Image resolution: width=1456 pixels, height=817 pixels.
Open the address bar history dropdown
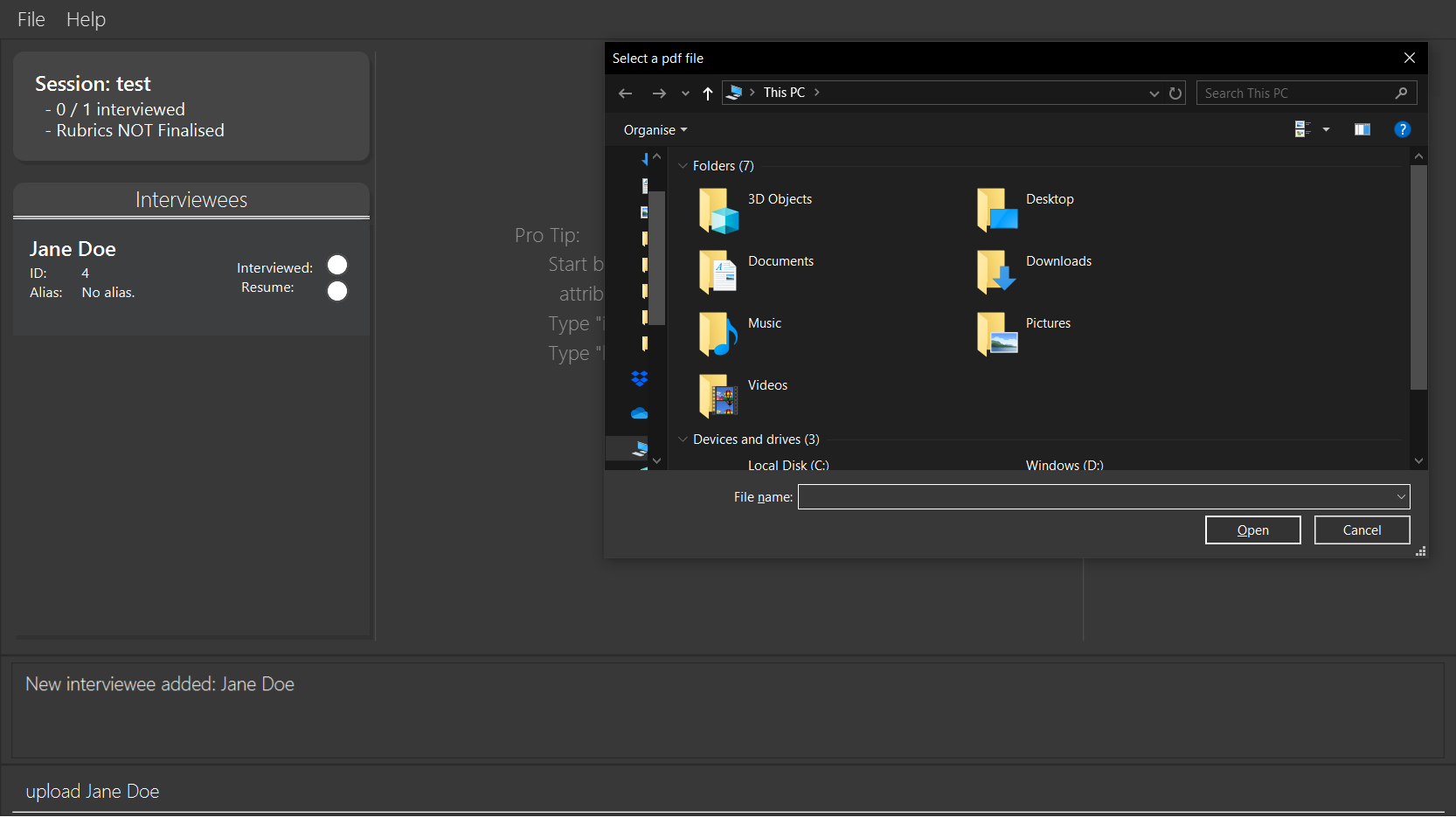coord(1154,93)
